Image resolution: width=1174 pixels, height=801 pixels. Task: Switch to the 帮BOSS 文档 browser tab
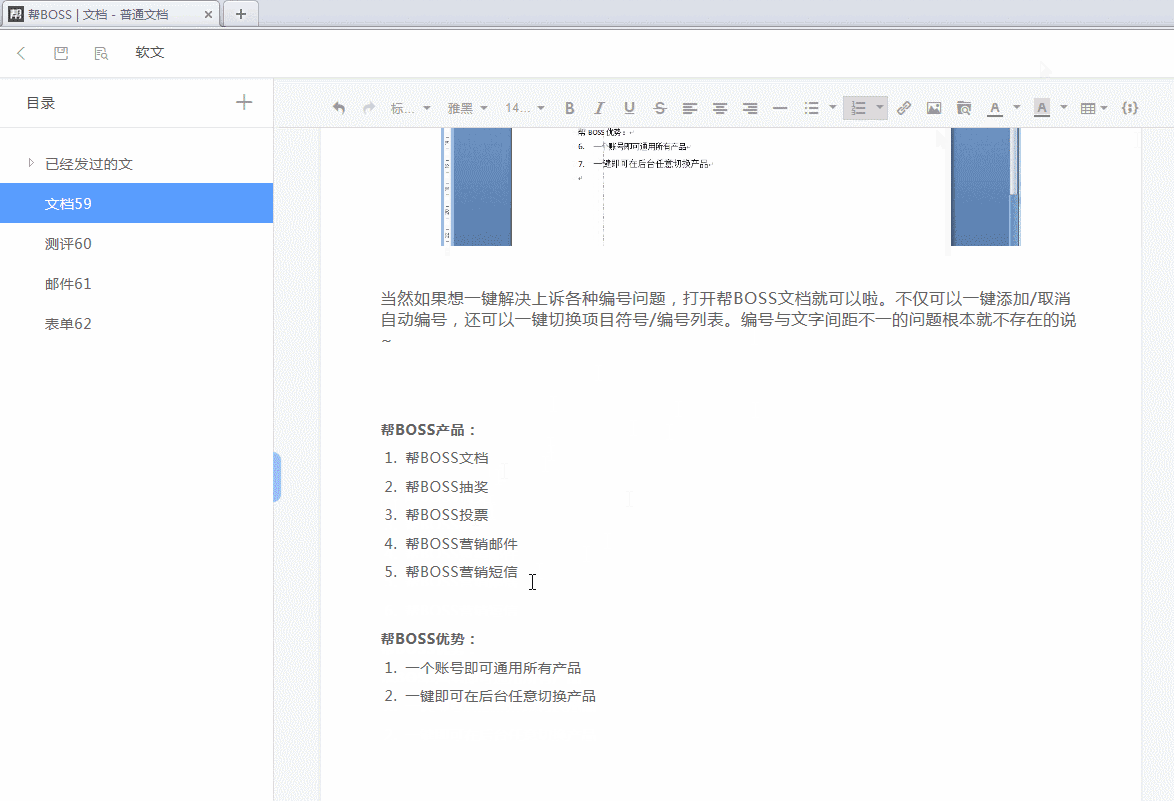click(100, 14)
